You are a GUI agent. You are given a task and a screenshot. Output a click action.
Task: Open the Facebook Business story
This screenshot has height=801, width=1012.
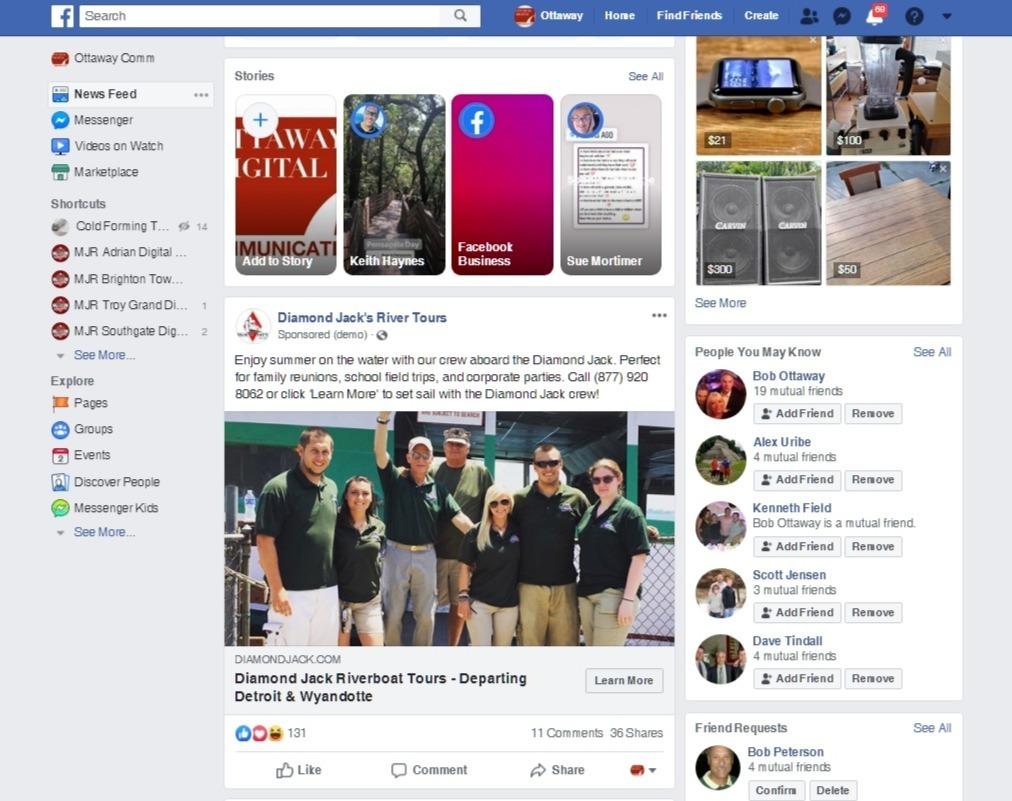coord(502,185)
